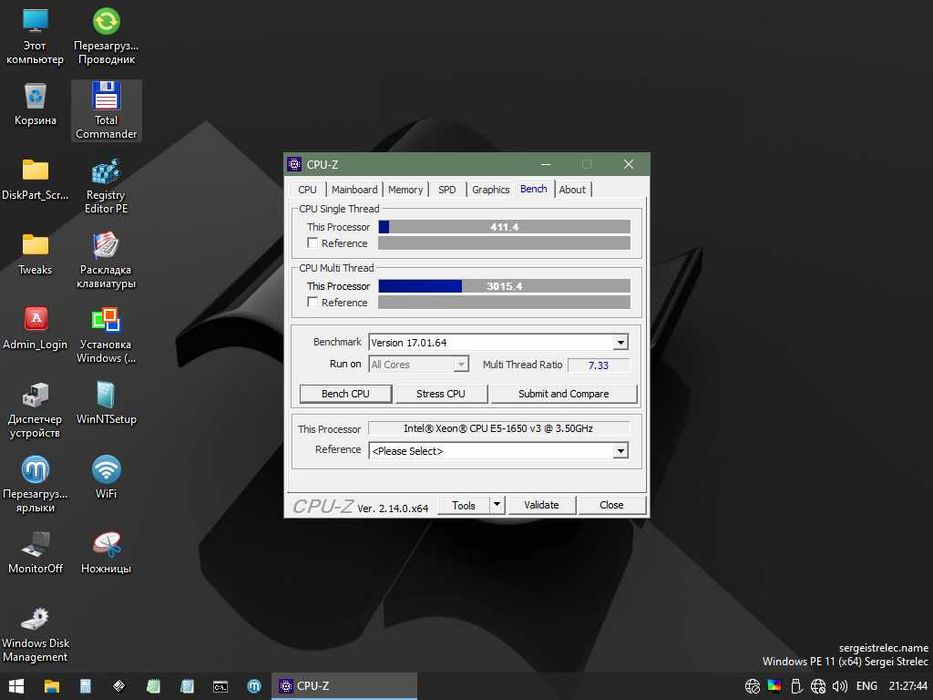The height and width of the screenshot is (700, 933).
Task: Switch to the Graphics tab
Action: pos(490,189)
